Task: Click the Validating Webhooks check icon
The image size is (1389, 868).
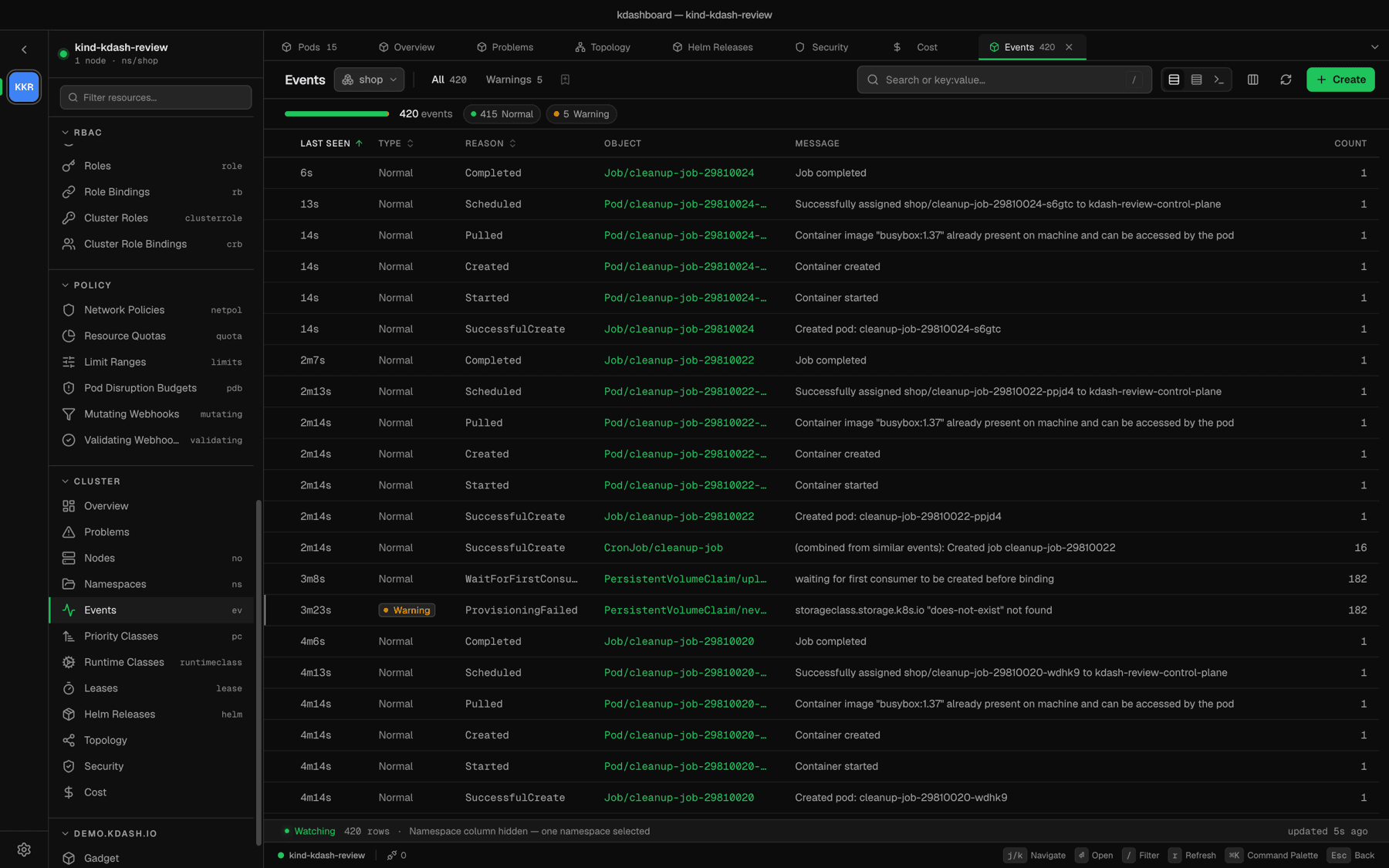Action: pyautogui.click(x=69, y=441)
